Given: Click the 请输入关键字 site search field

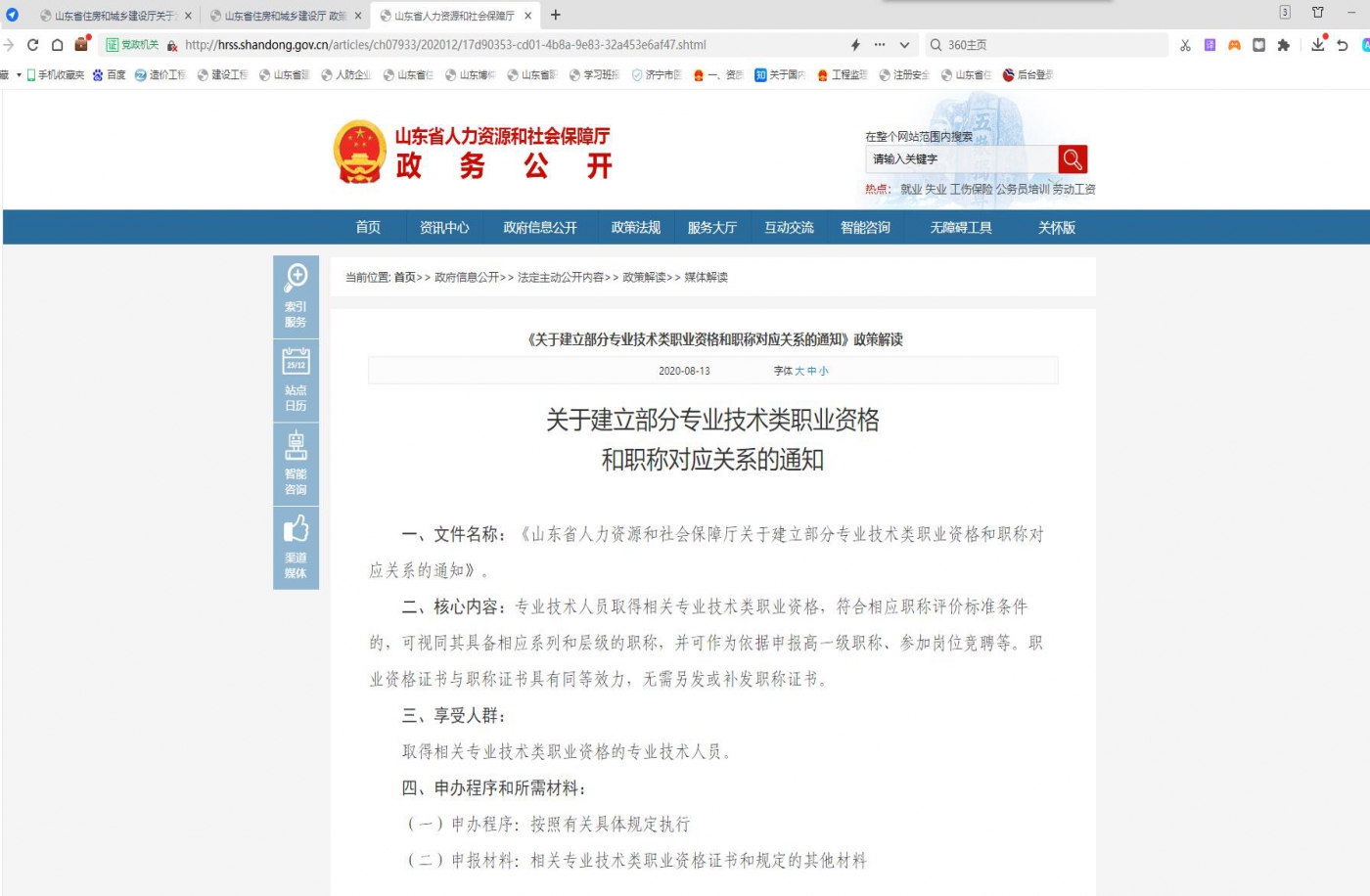Looking at the screenshot, I should [x=961, y=158].
